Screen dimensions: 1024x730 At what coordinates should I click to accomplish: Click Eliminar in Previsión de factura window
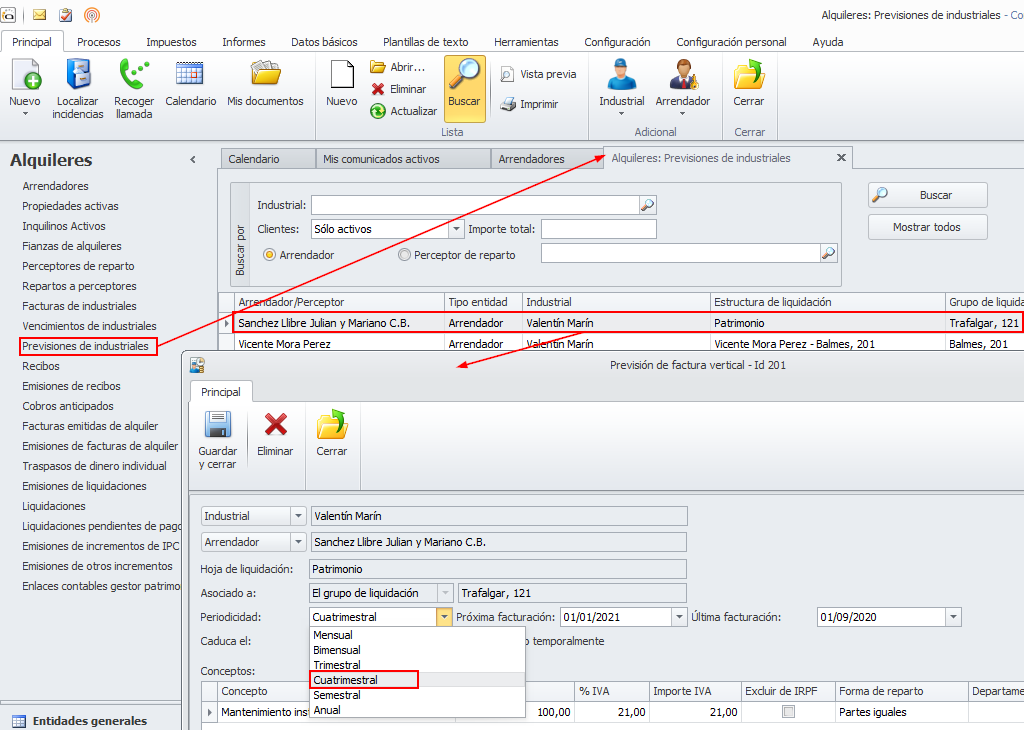point(275,432)
